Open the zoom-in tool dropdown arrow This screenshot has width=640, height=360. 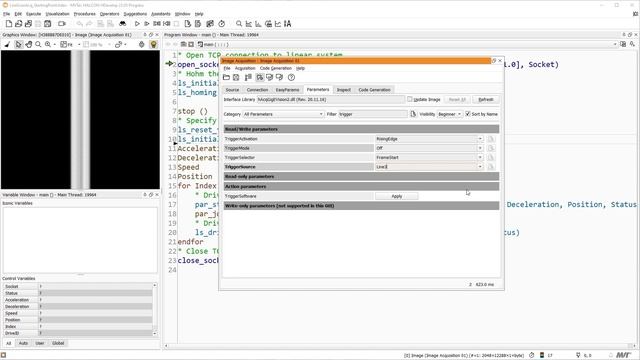tap(55, 44)
